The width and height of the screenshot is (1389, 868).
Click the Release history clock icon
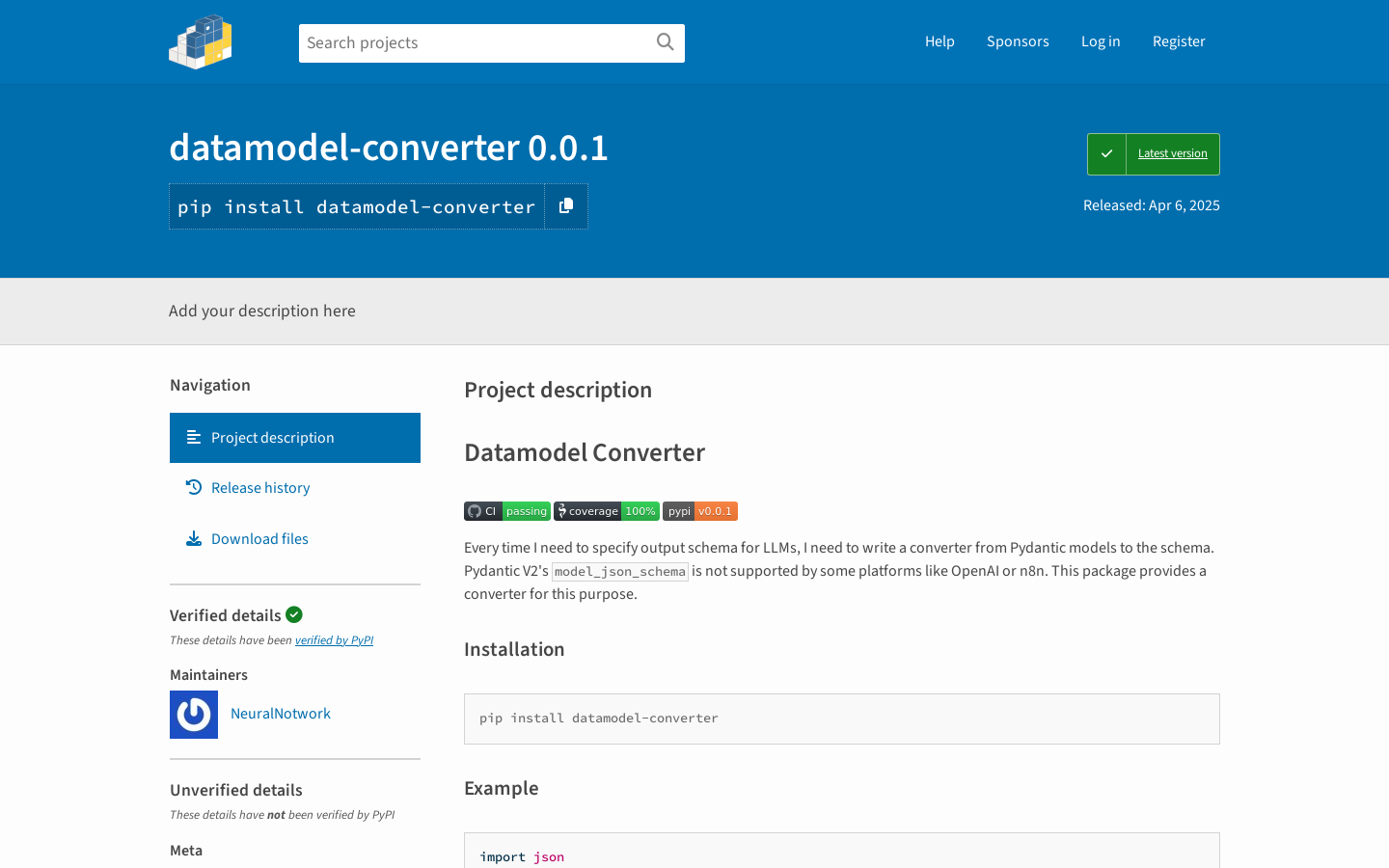point(194,488)
